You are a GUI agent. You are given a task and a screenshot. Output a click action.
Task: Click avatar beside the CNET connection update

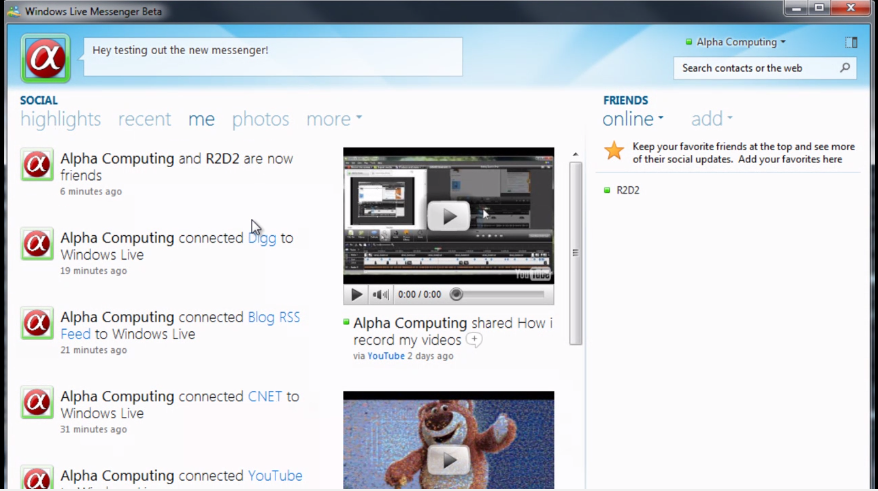37,402
